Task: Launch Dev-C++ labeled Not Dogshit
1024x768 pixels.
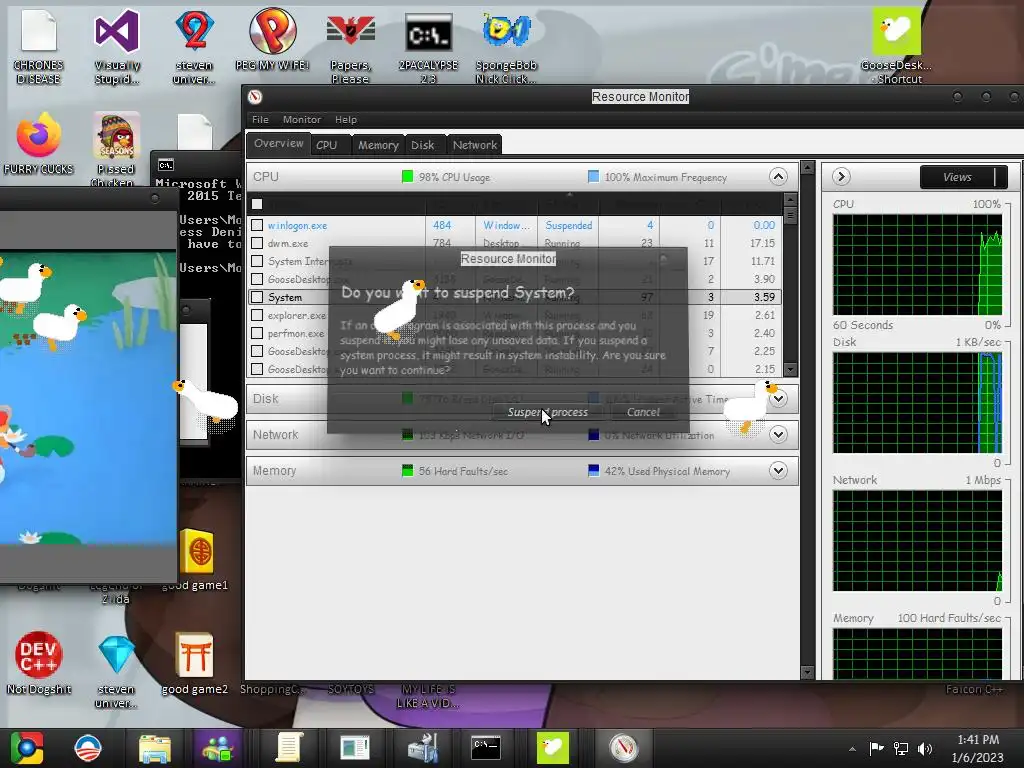Action: click(39, 662)
